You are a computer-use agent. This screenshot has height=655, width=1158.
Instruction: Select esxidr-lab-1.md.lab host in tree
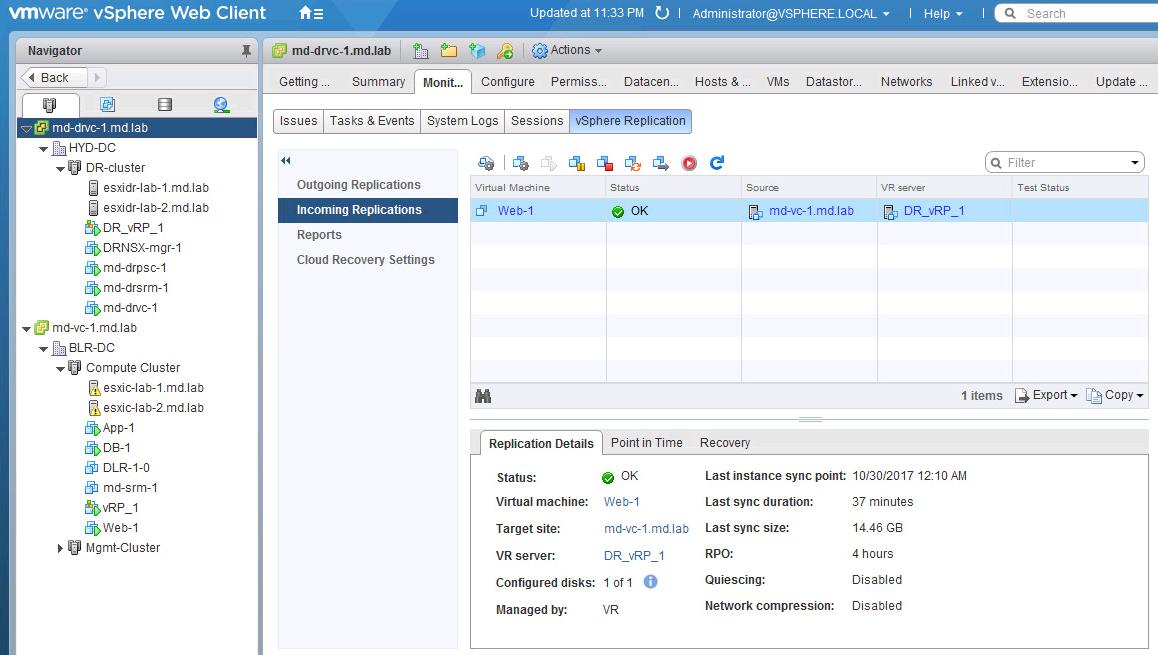[x=156, y=188]
